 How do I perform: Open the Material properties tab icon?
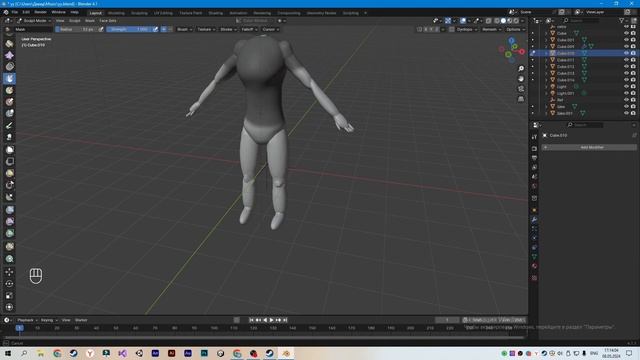[x=534, y=266]
